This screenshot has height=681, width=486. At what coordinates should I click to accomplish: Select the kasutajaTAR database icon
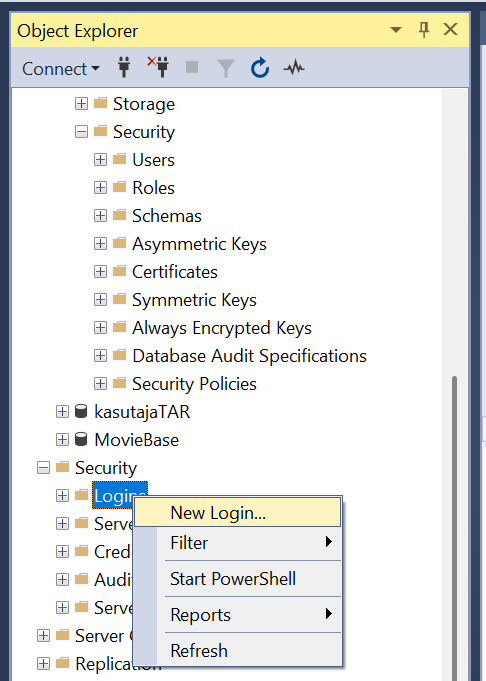pyautogui.click(x=81, y=411)
